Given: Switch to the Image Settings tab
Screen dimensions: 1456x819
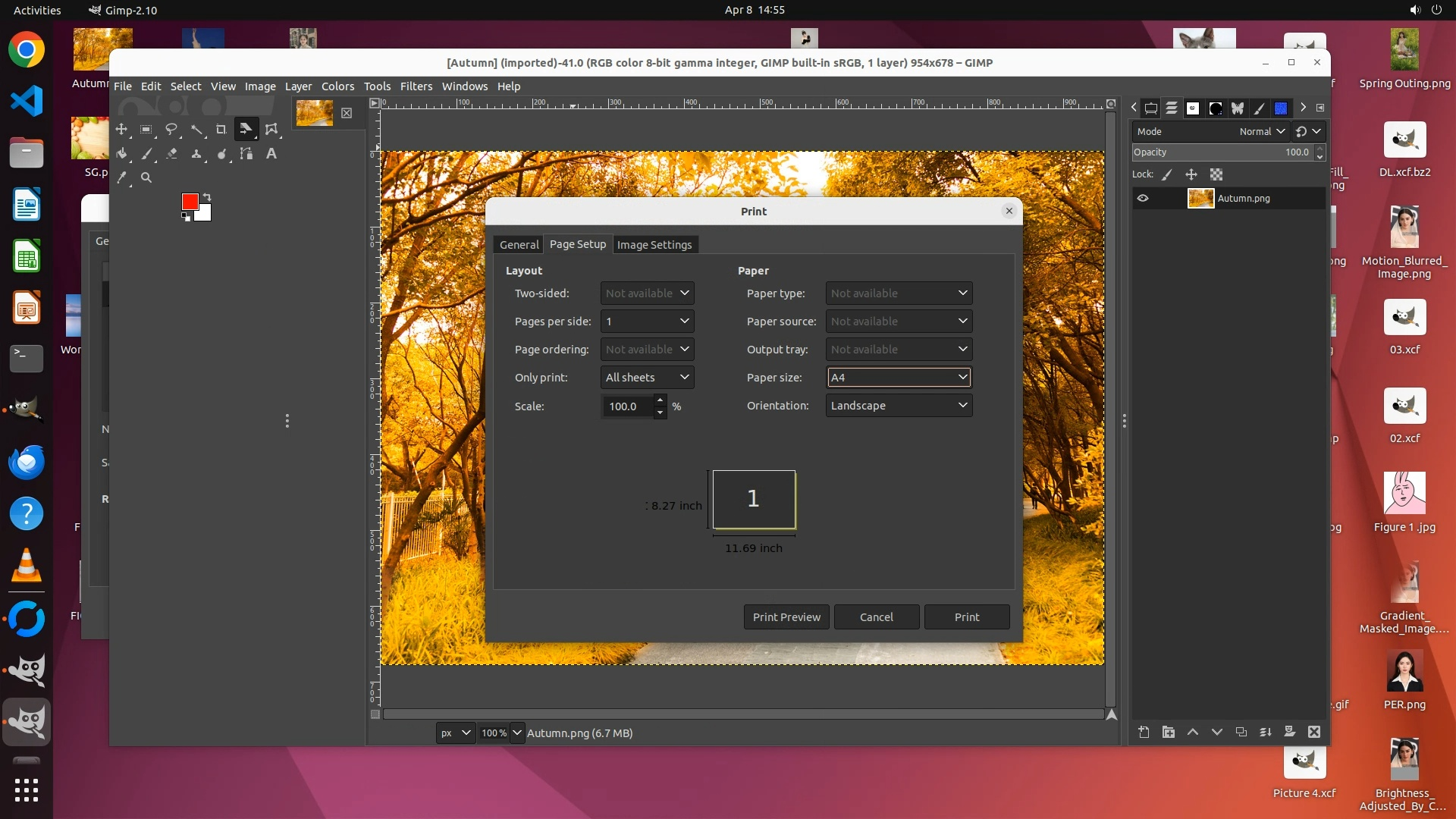Looking at the screenshot, I should click(x=654, y=245).
